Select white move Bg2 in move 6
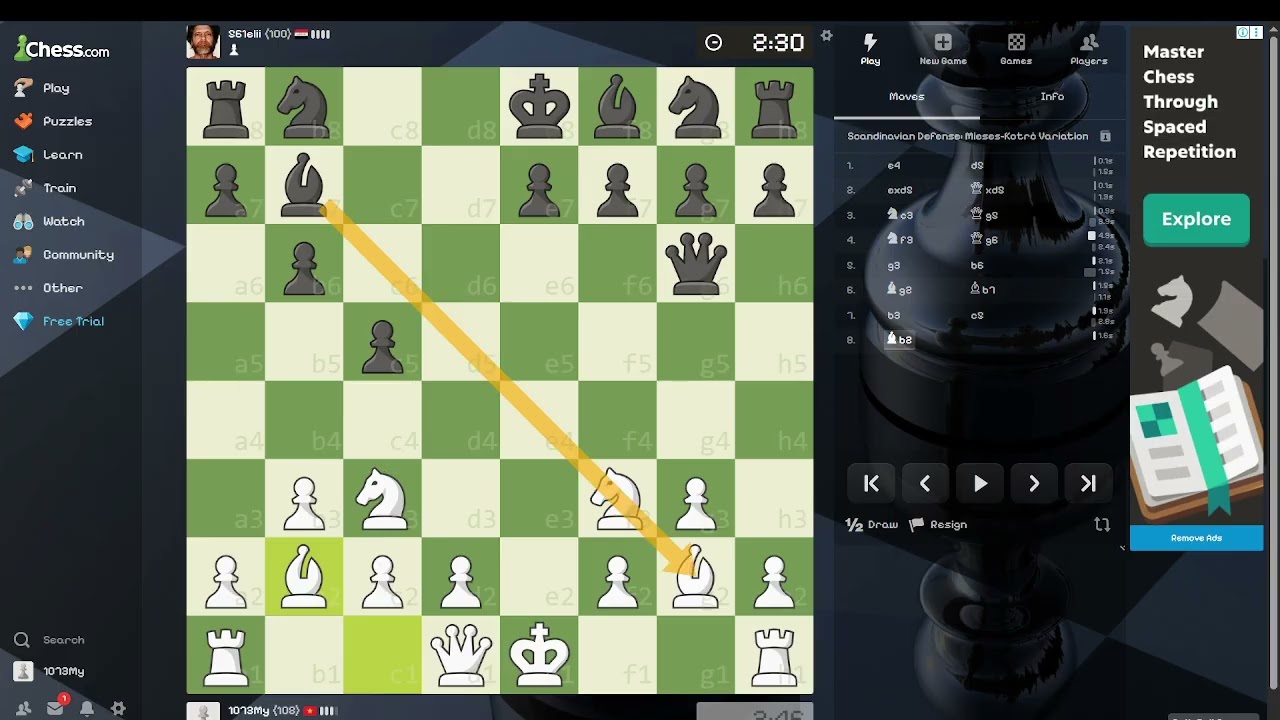Image resolution: width=1280 pixels, height=720 pixels. coord(900,290)
